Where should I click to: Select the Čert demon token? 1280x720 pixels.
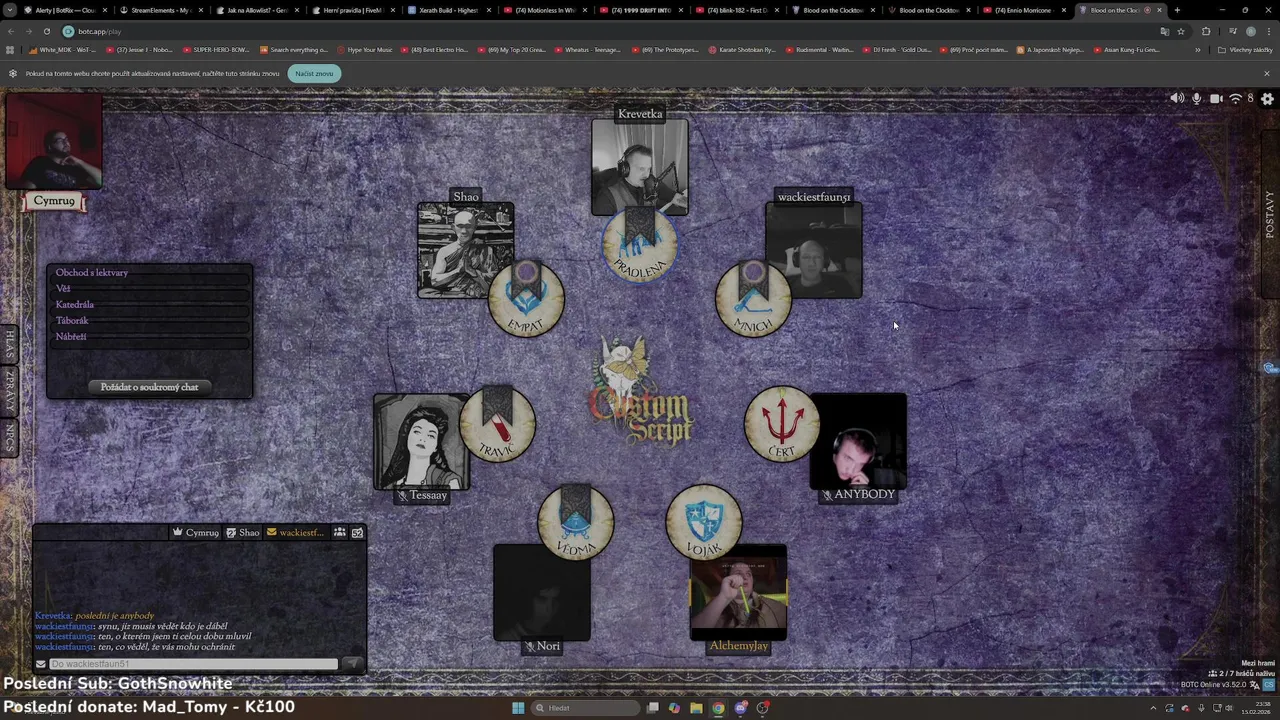[782, 424]
